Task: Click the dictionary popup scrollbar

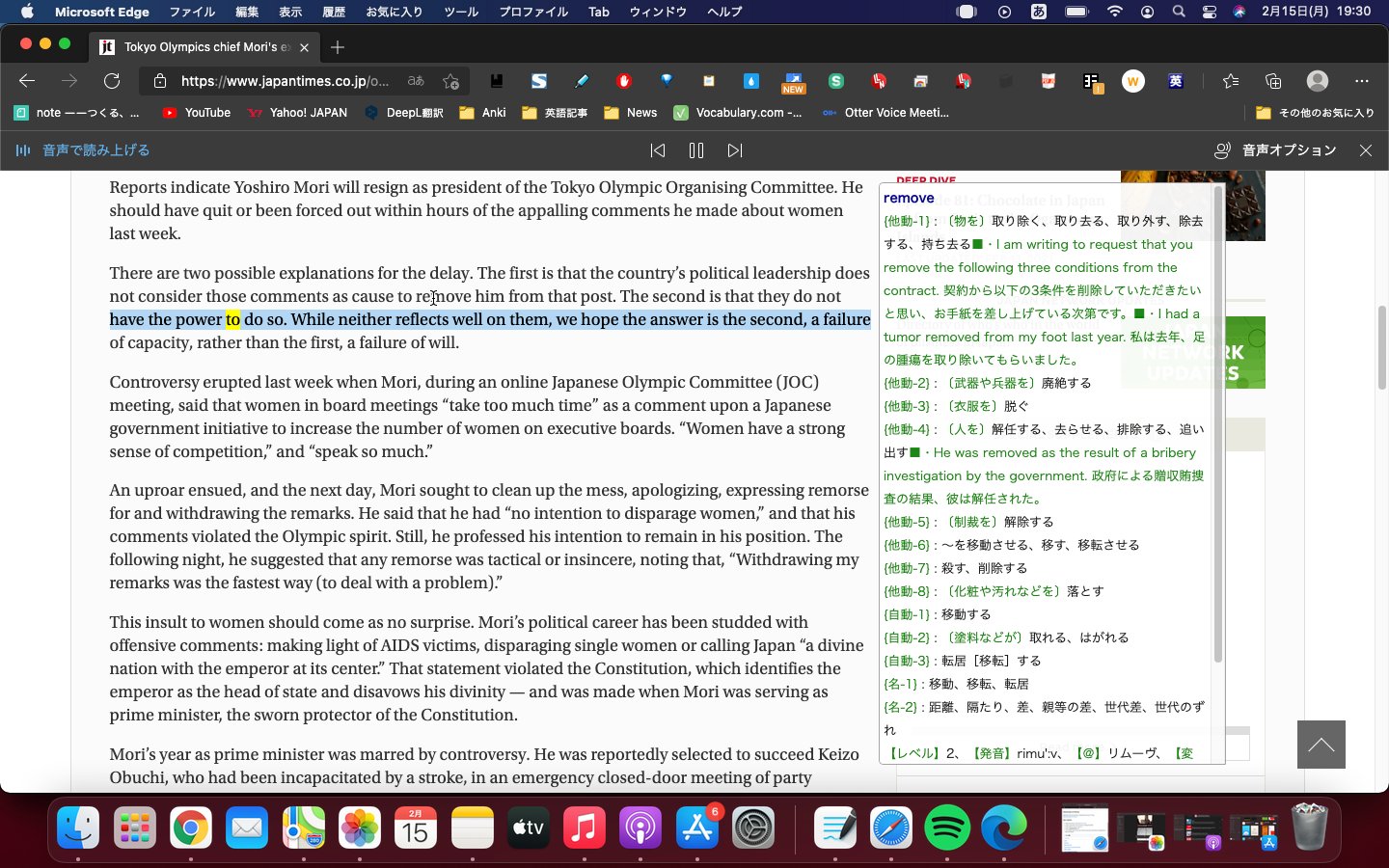Action: tap(1218, 424)
